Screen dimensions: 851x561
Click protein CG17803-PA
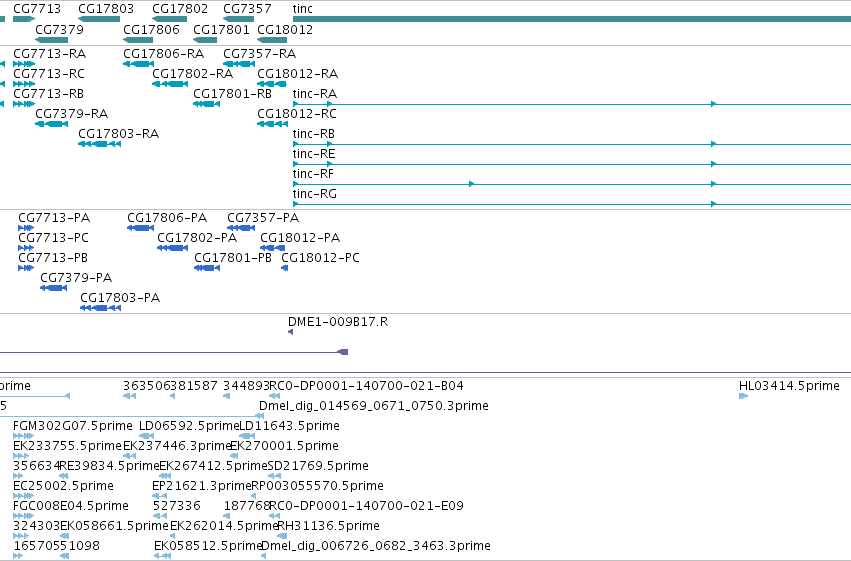point(120,298)
